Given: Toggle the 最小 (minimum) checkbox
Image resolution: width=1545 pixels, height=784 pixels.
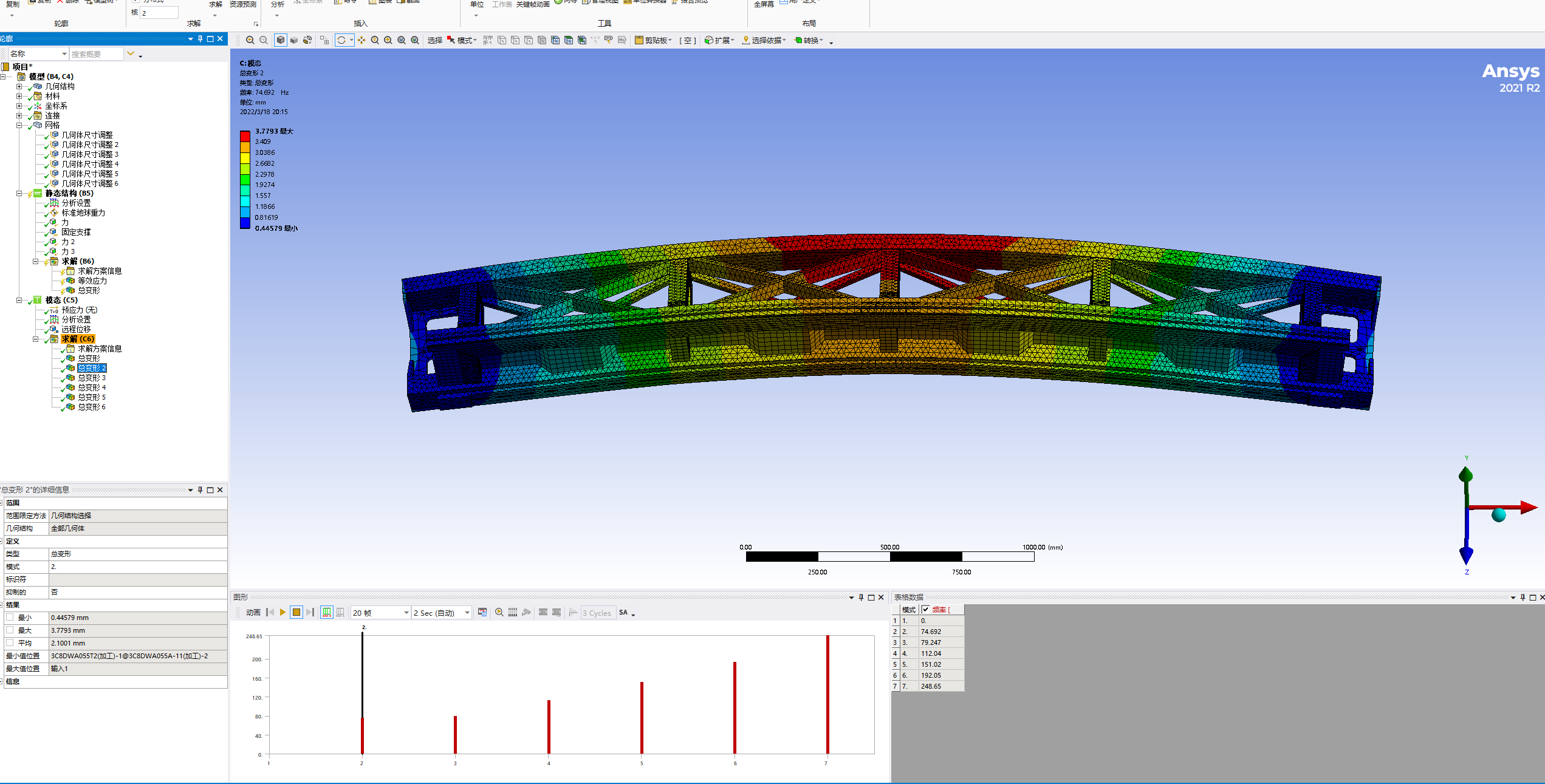Looking at the screenshot, I should point(10,617).
